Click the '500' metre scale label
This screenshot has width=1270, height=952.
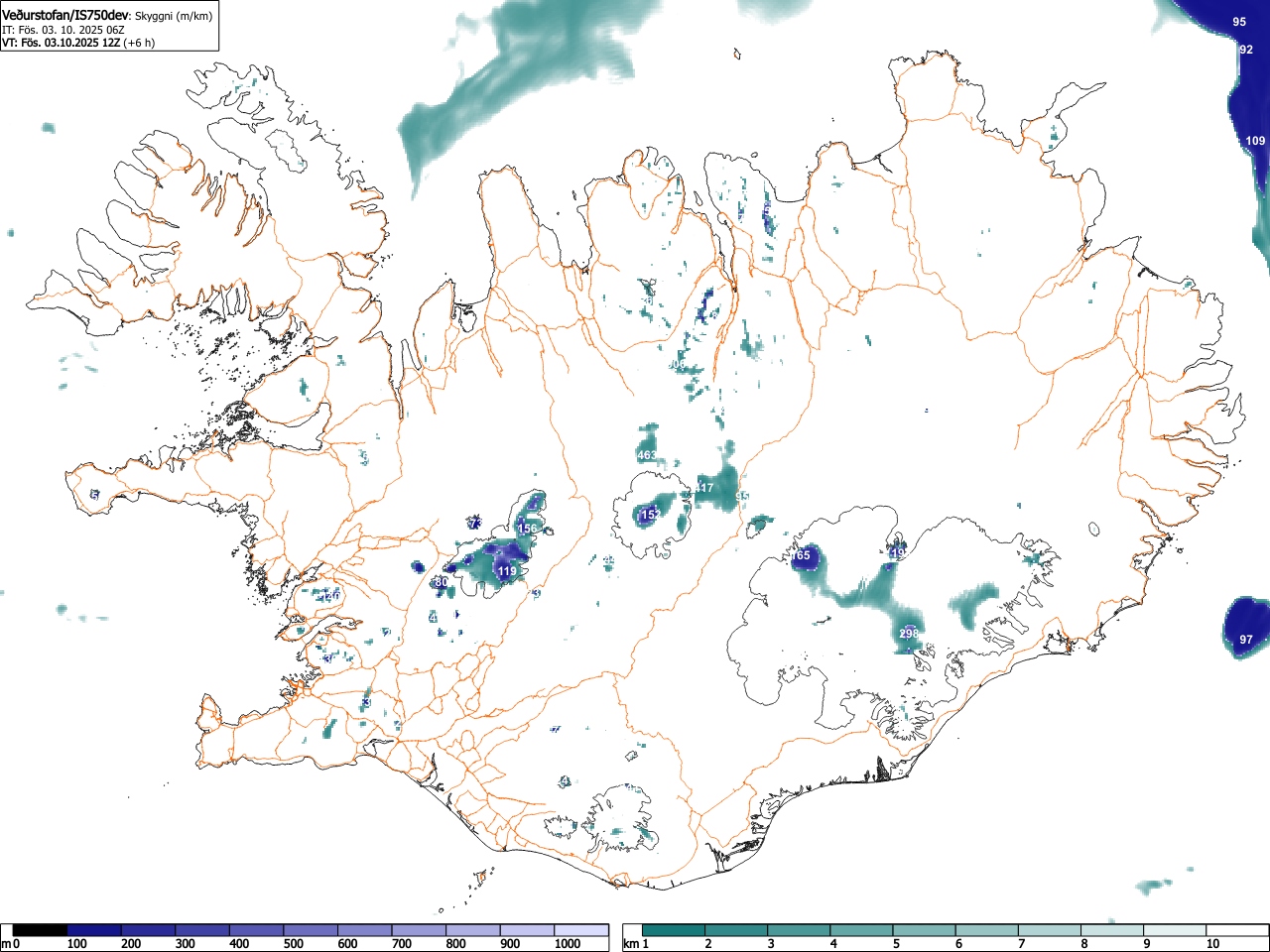coord(293,944)
